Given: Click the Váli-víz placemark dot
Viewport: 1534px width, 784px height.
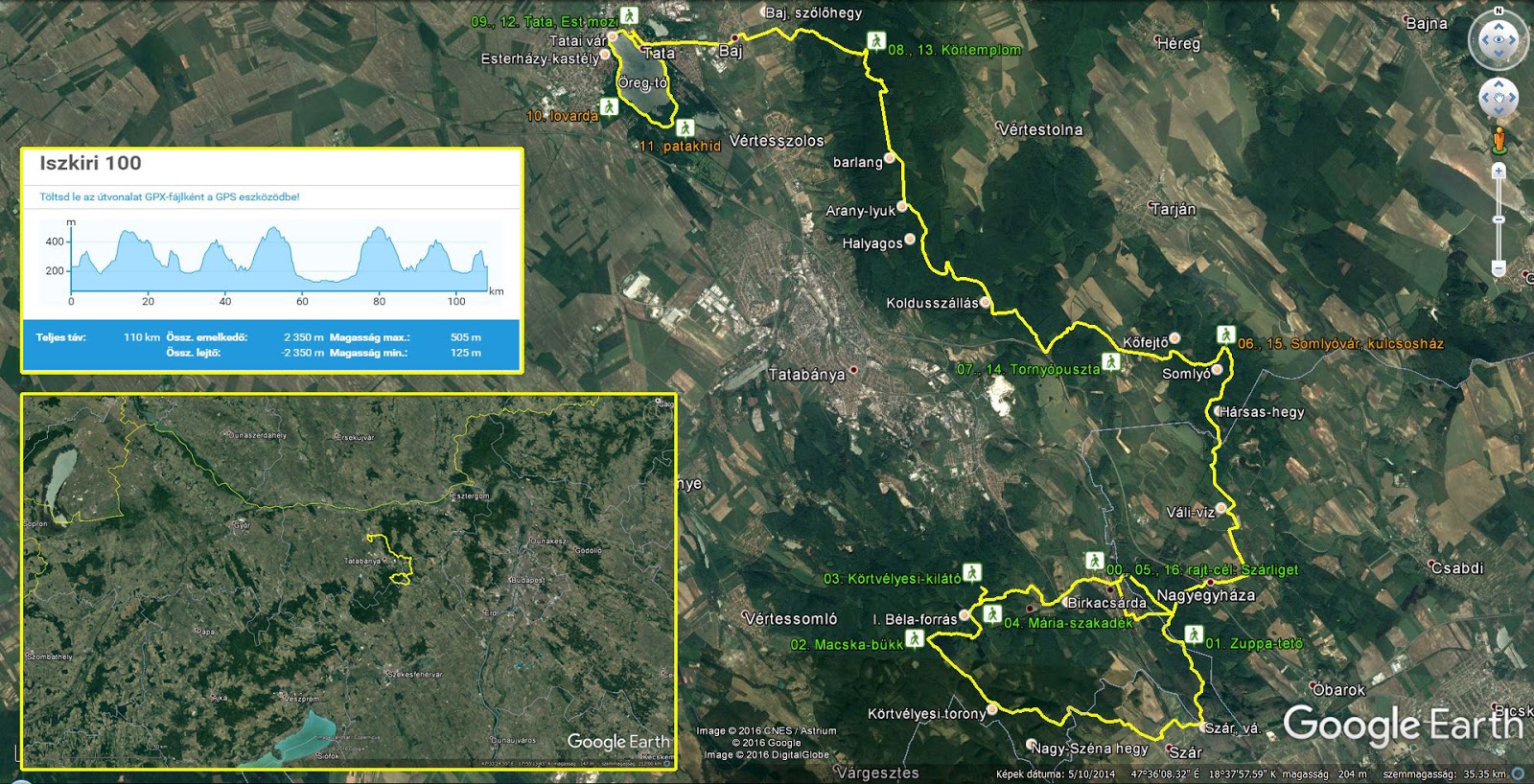Looking at the screenshot, I should point(1220,508).
